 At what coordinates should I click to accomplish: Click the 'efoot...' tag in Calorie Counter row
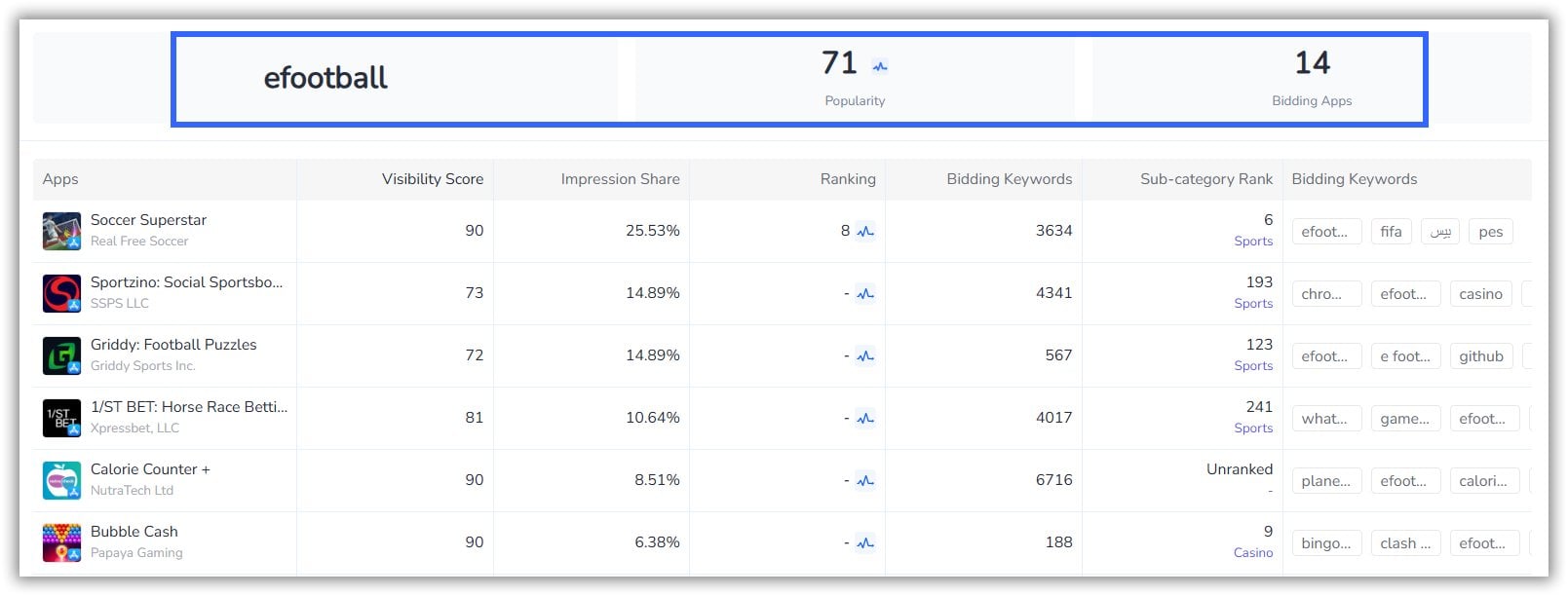pos(1405,481)
